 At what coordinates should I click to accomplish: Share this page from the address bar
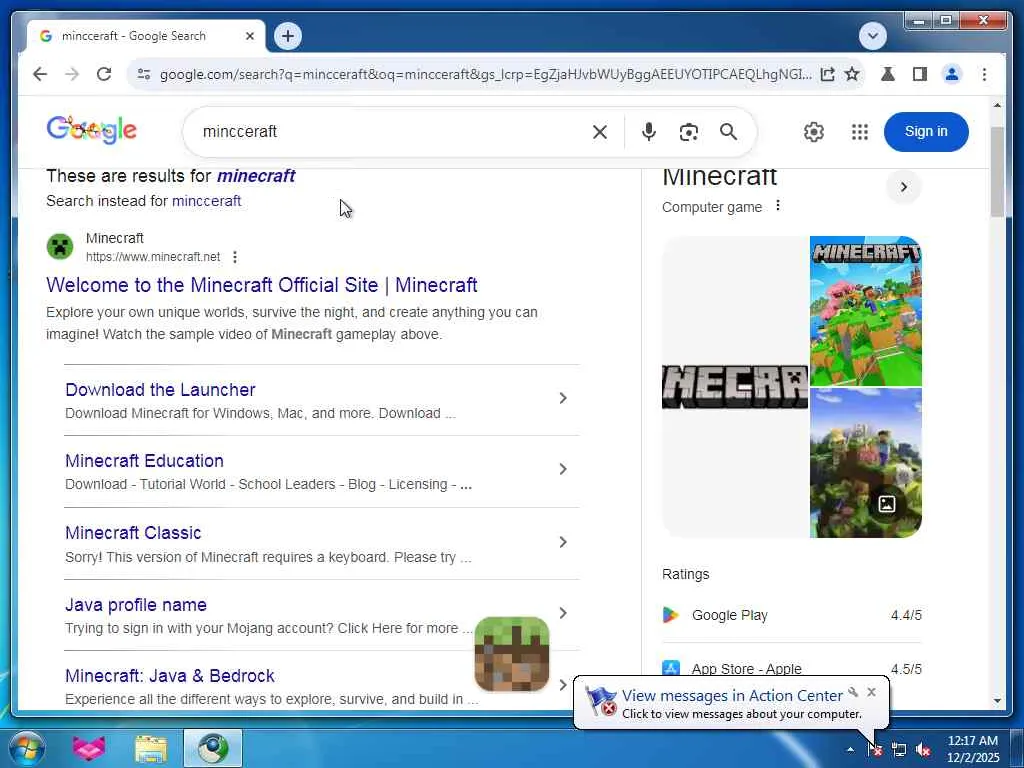coord(827,74)
